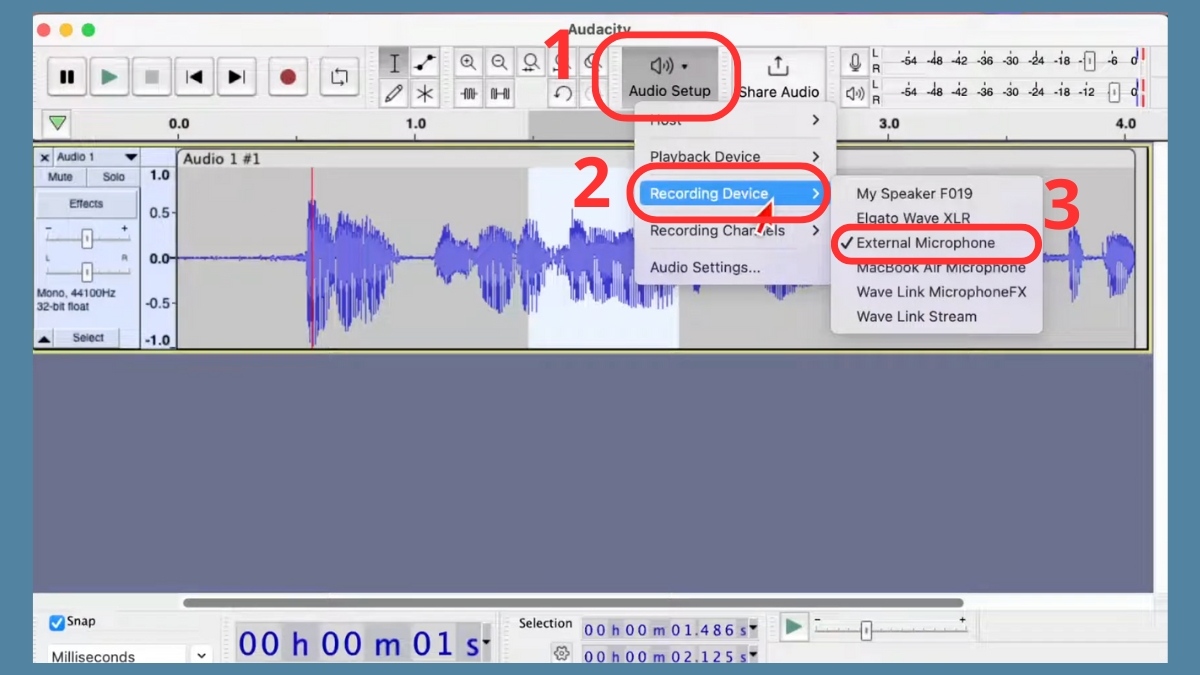Click the Zoom In magnifier icon
This screenshot has width=1200, height=675.
pos(468,63)
